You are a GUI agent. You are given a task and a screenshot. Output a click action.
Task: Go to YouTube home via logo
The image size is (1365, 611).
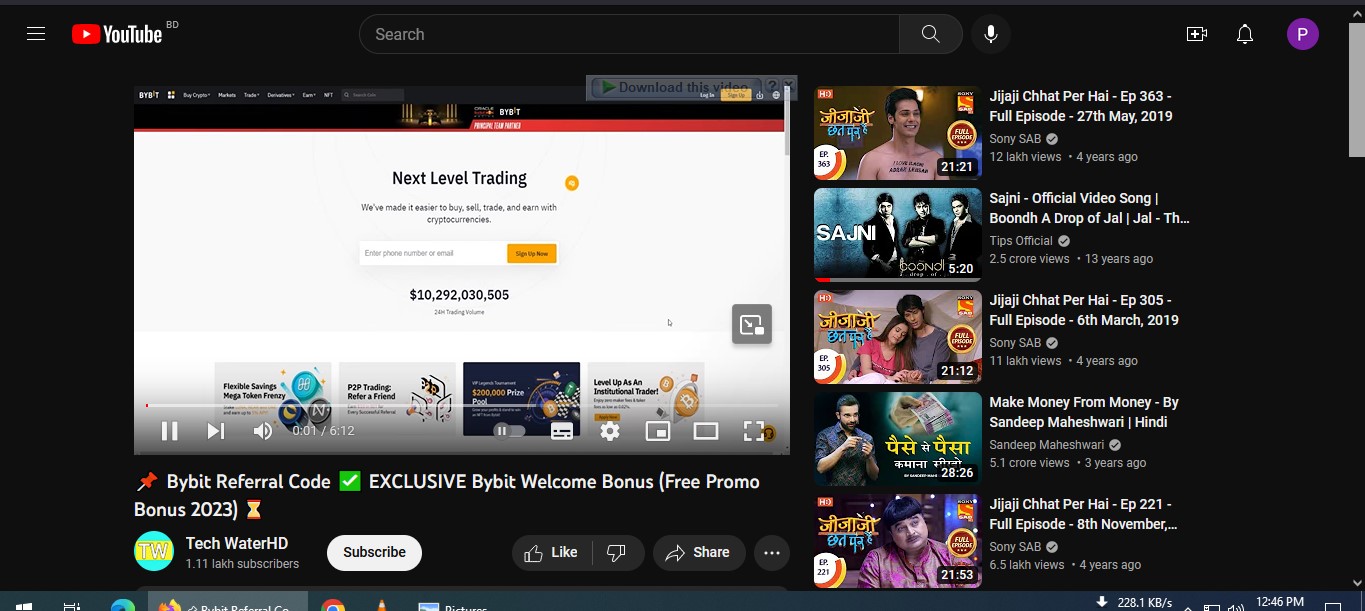117,34
